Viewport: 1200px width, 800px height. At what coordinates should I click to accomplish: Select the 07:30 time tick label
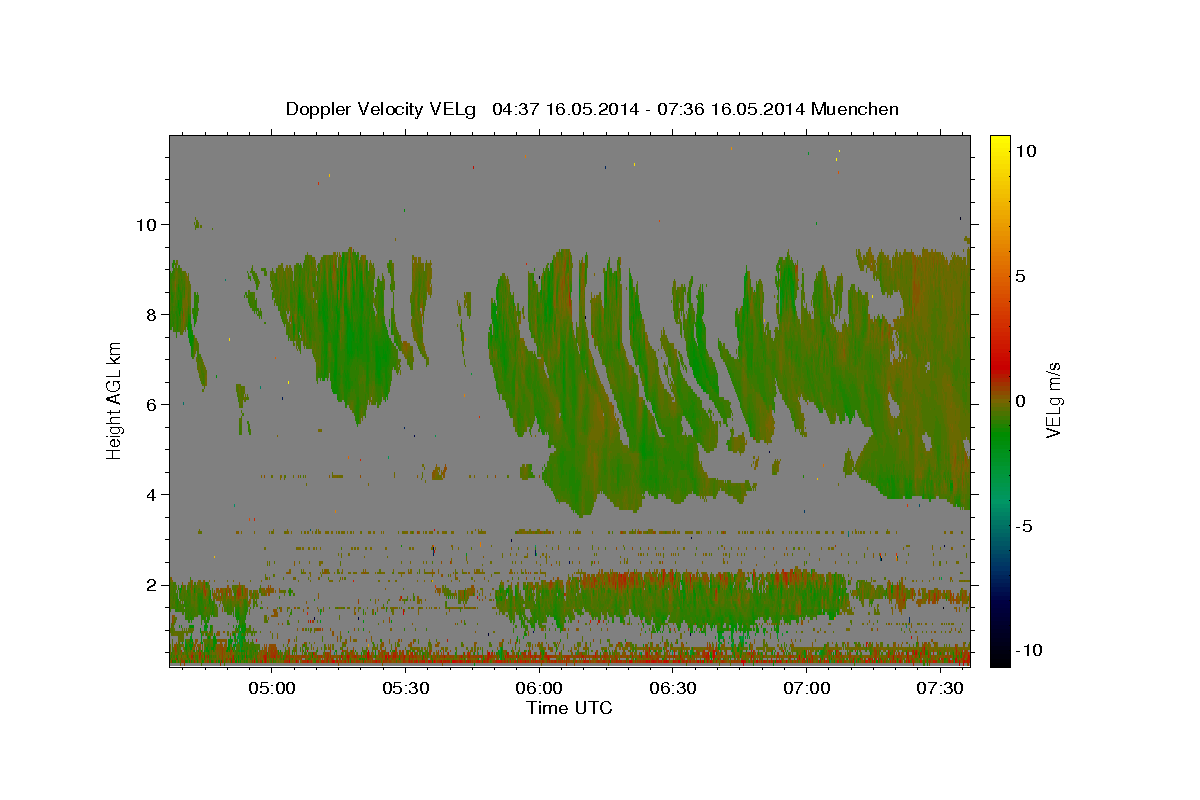941,688
